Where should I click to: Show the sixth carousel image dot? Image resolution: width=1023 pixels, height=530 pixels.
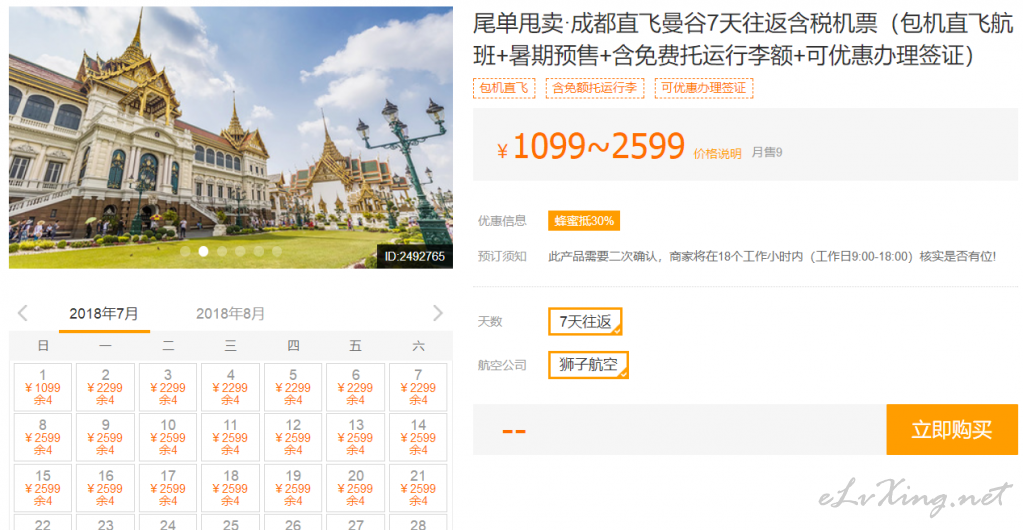pos(277,251)
